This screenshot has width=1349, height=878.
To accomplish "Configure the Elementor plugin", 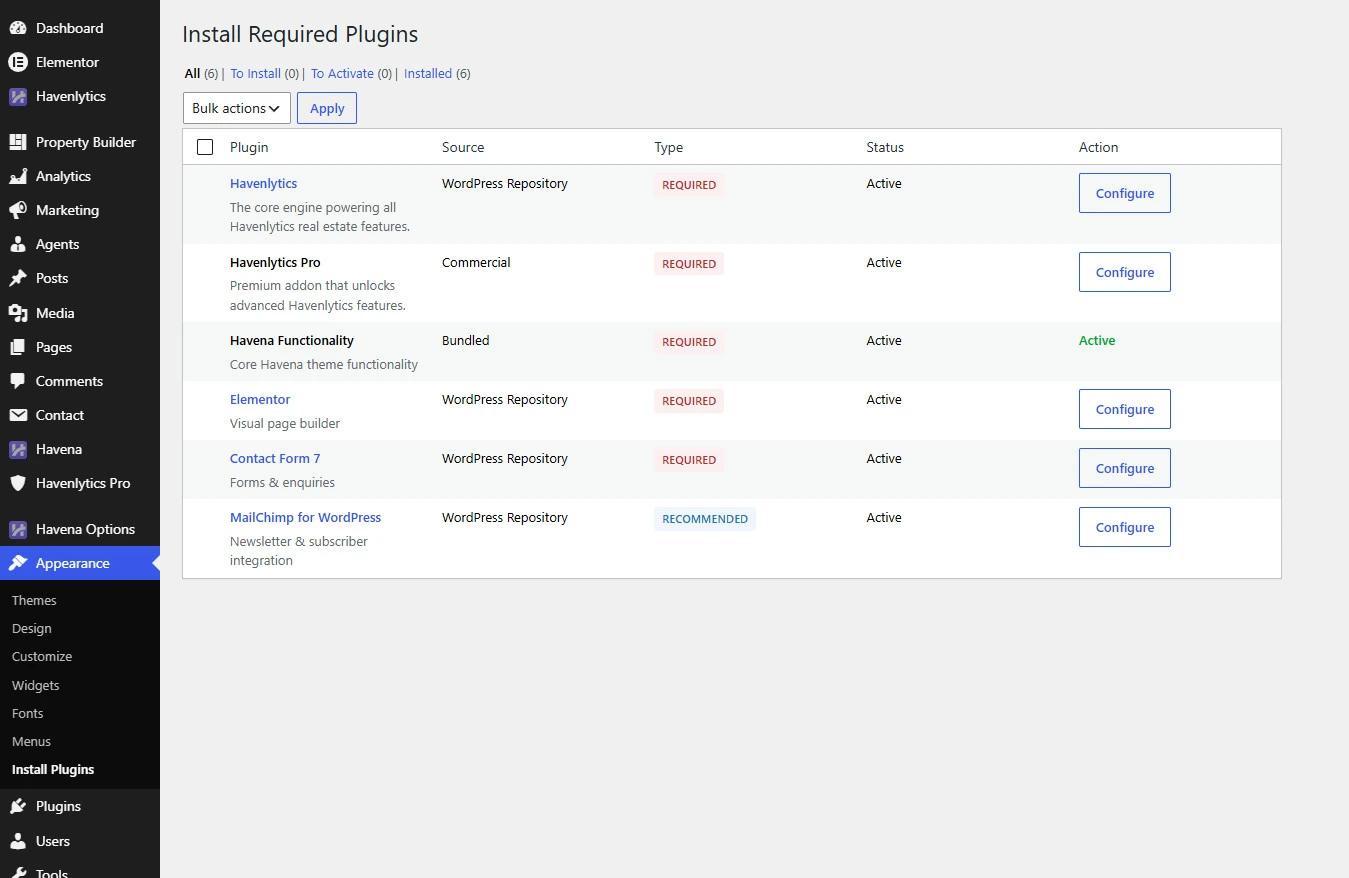I will (1124, 409).
